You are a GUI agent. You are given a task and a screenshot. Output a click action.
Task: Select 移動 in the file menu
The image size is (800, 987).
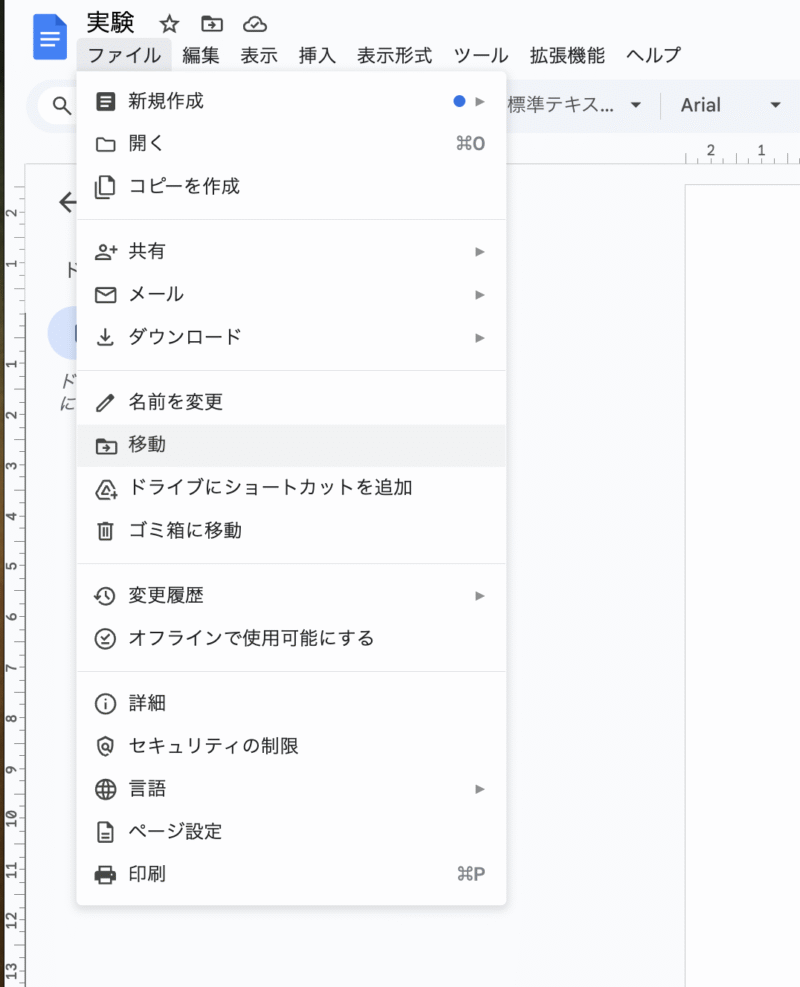click(147, 446)
